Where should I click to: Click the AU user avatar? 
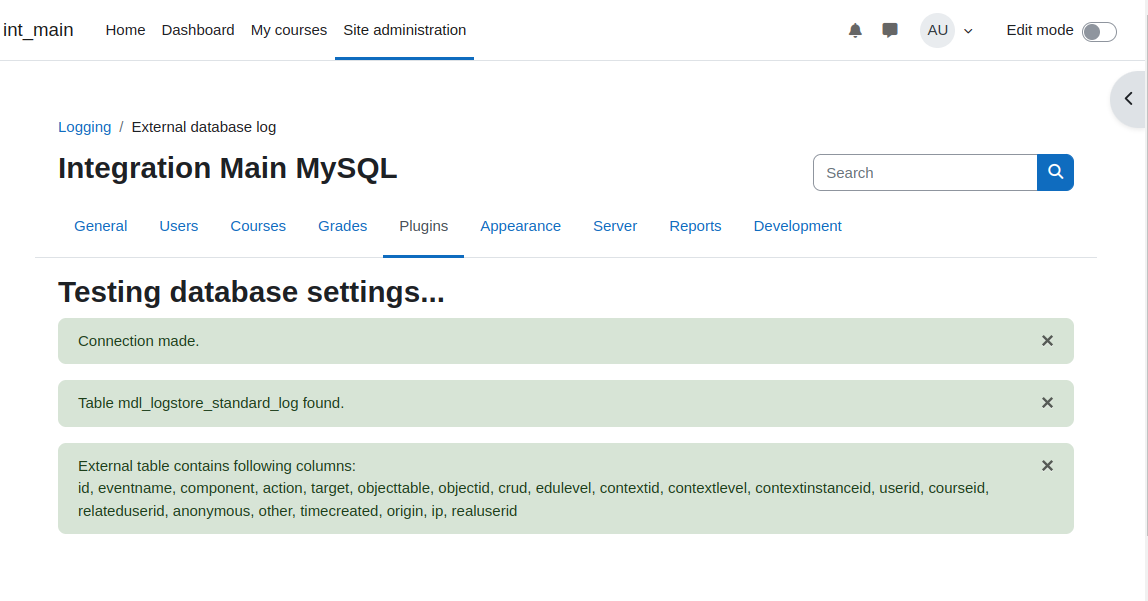tap(937, 30)
